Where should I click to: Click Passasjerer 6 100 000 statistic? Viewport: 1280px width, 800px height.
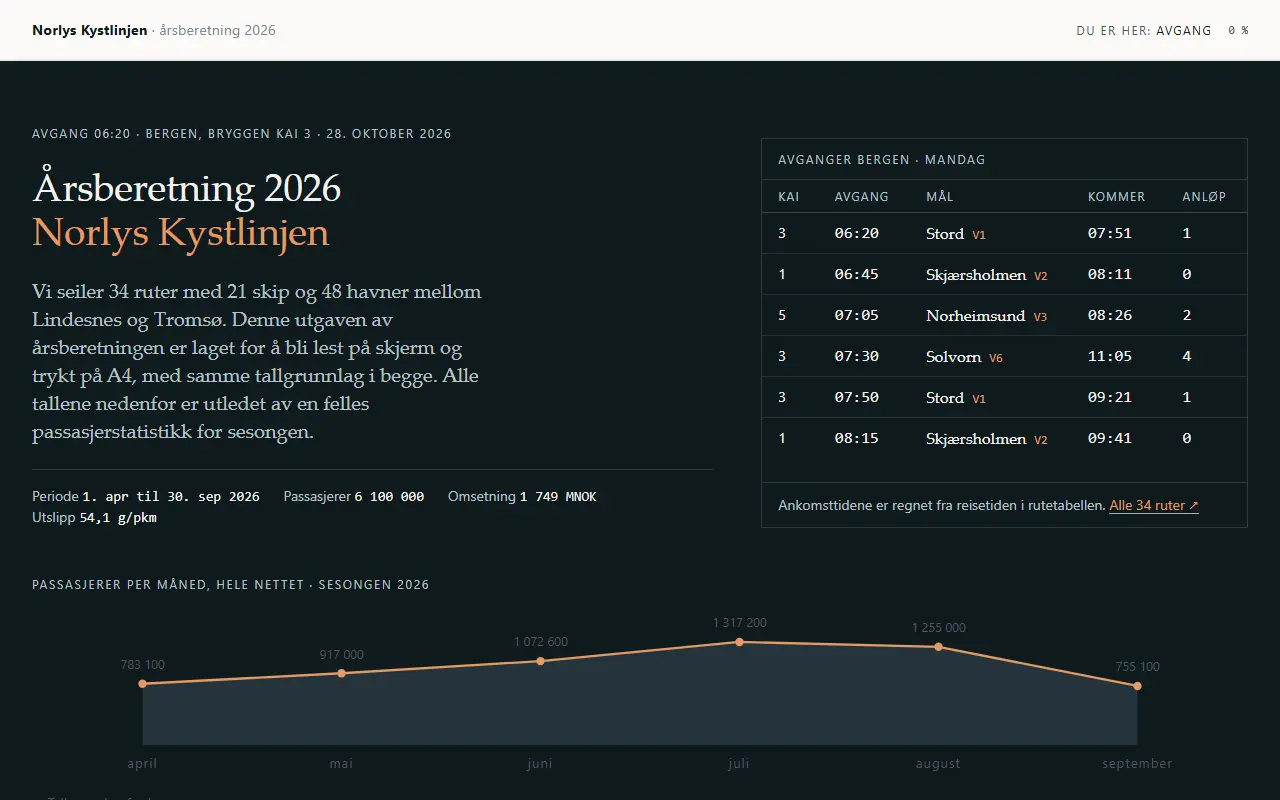[x=354, y=496]
